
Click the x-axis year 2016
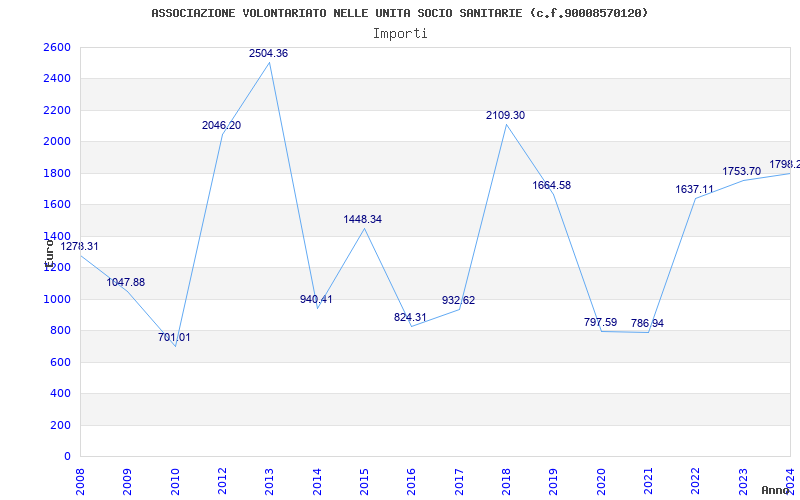(x=412, y=482)
